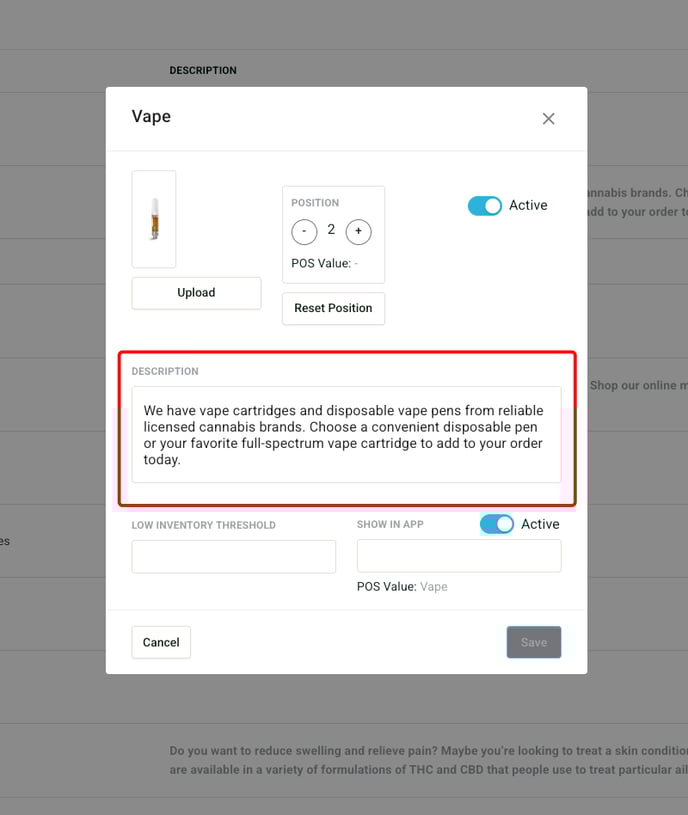Close the Vape dialog with the X

(x=548, y=119)
